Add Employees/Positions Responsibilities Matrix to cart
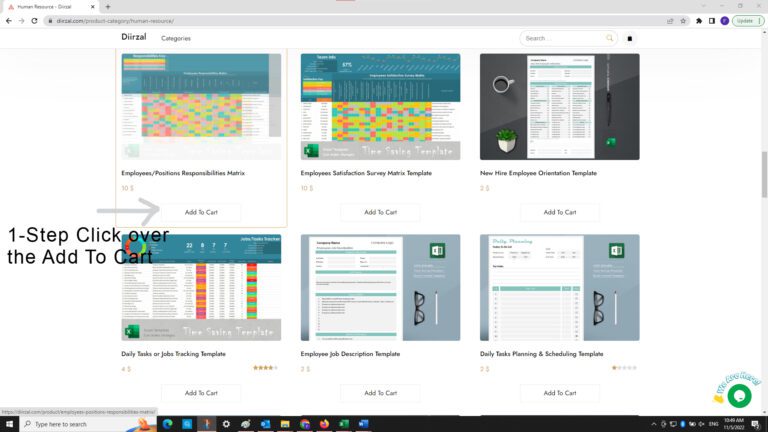Image resolution: width=768 pixels, height=432 pixels. coord(201,212)
